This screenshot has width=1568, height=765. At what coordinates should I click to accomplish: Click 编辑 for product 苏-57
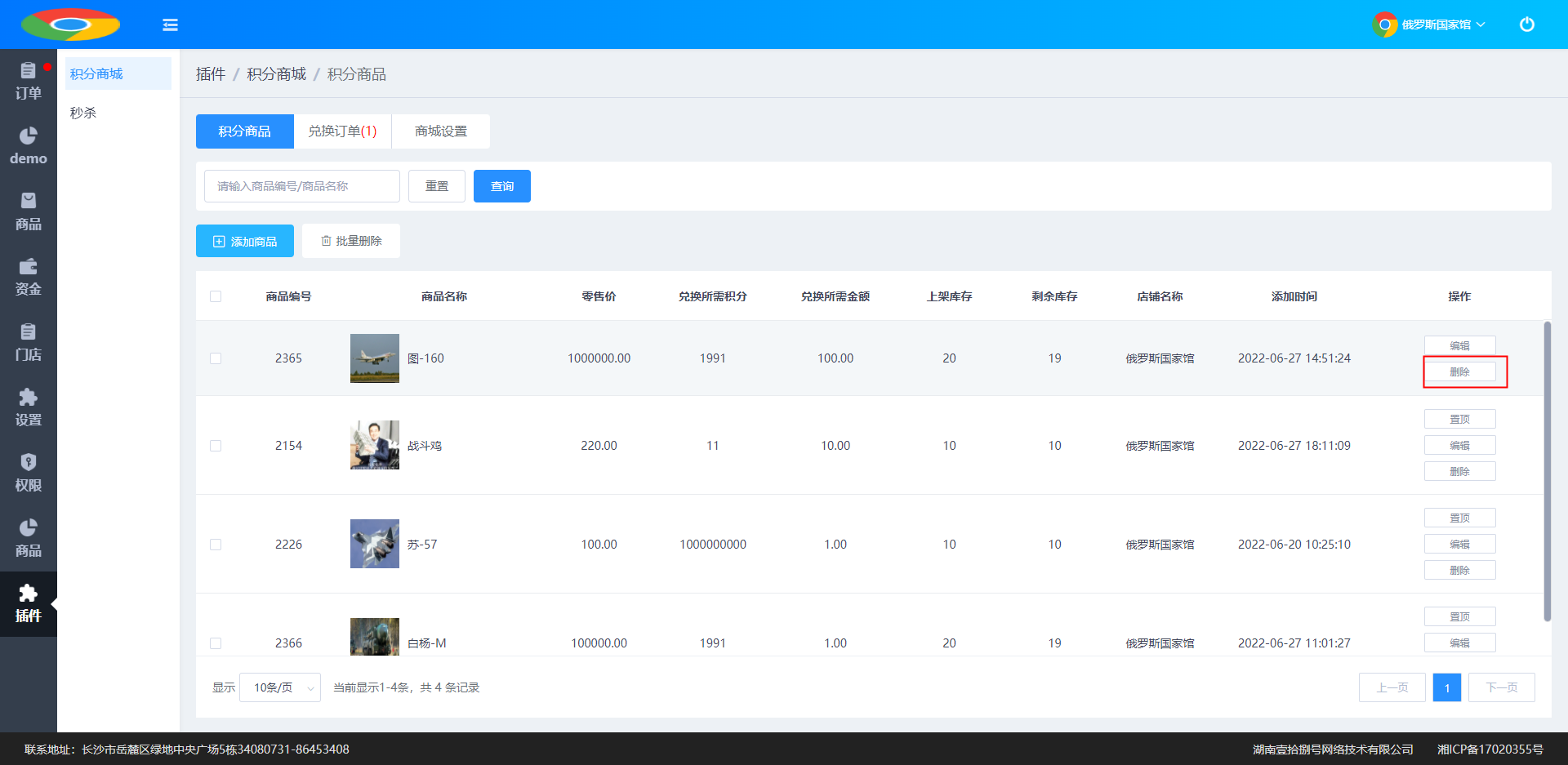point(1460,544)
